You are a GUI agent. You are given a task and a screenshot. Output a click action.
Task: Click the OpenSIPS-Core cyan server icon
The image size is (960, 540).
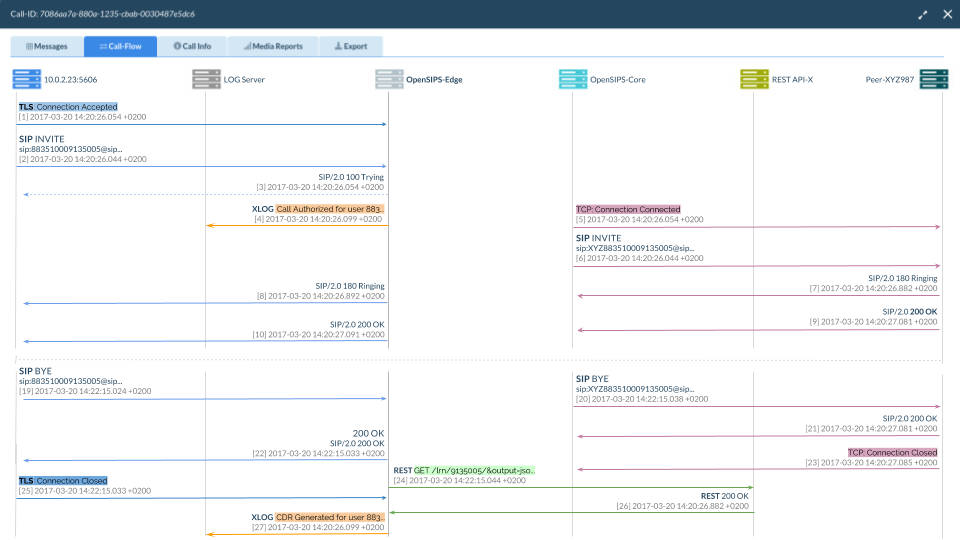click(x=572, y=79)
